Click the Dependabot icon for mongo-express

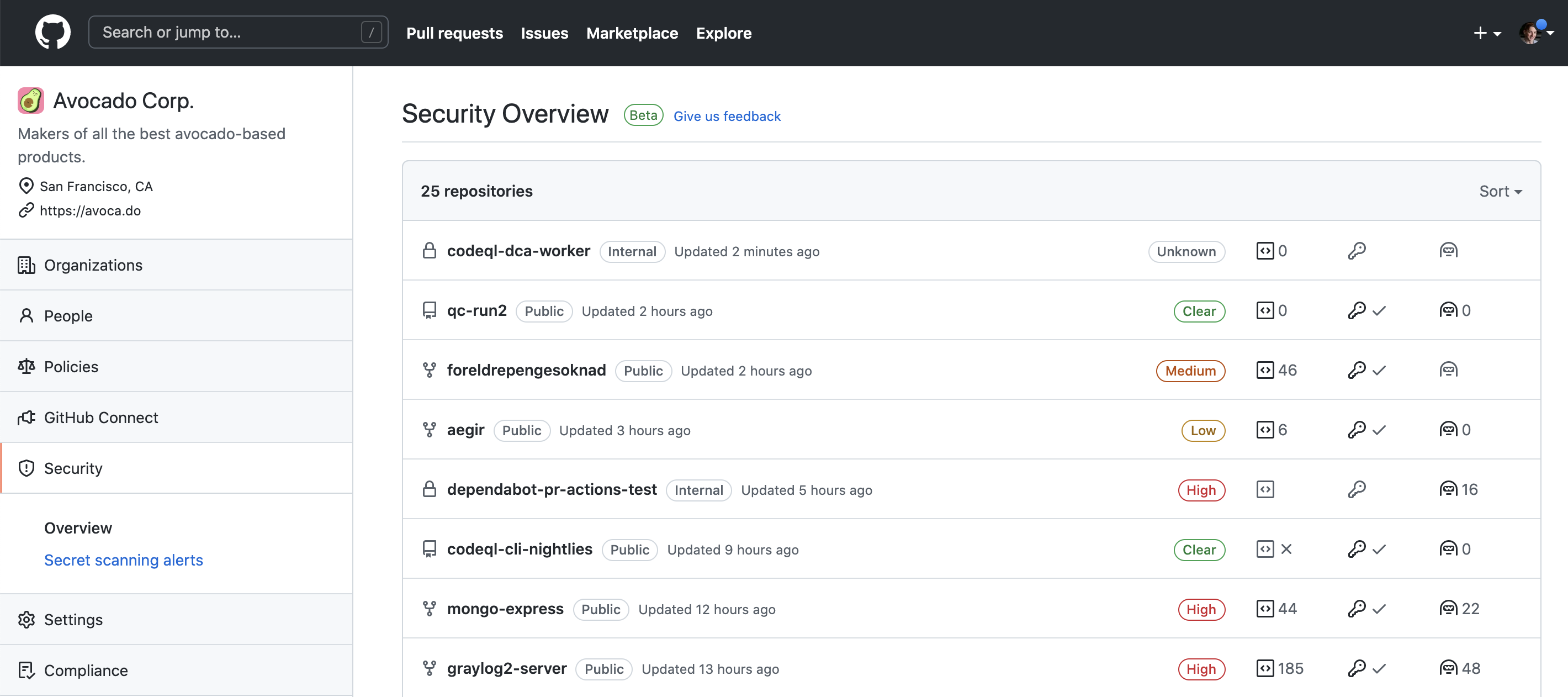pyautogui.click(x=1448, y=609)
